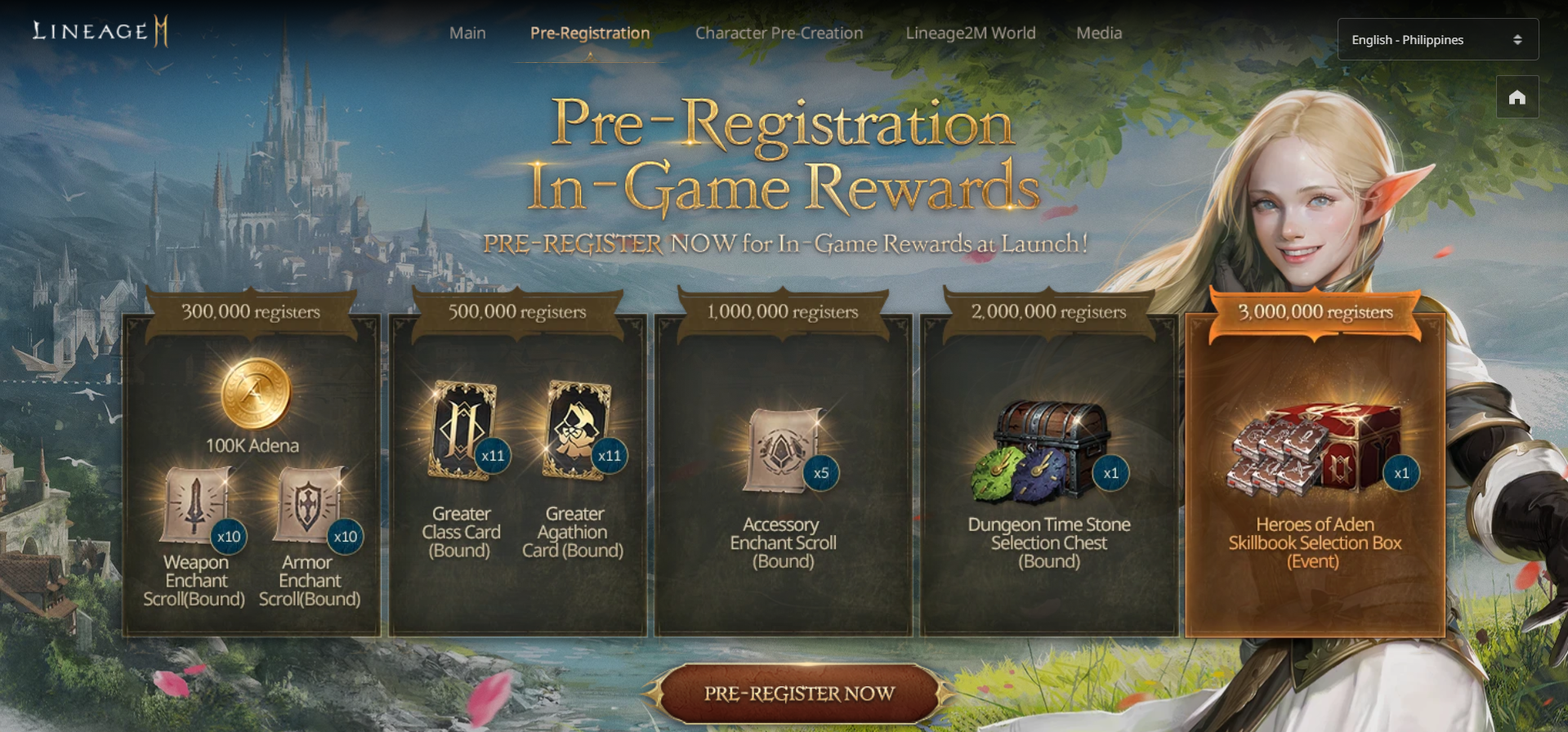Click the home icon button
Viewport: 1568px width, 732px height.
pyautogui.click(x=1517, y=97)
